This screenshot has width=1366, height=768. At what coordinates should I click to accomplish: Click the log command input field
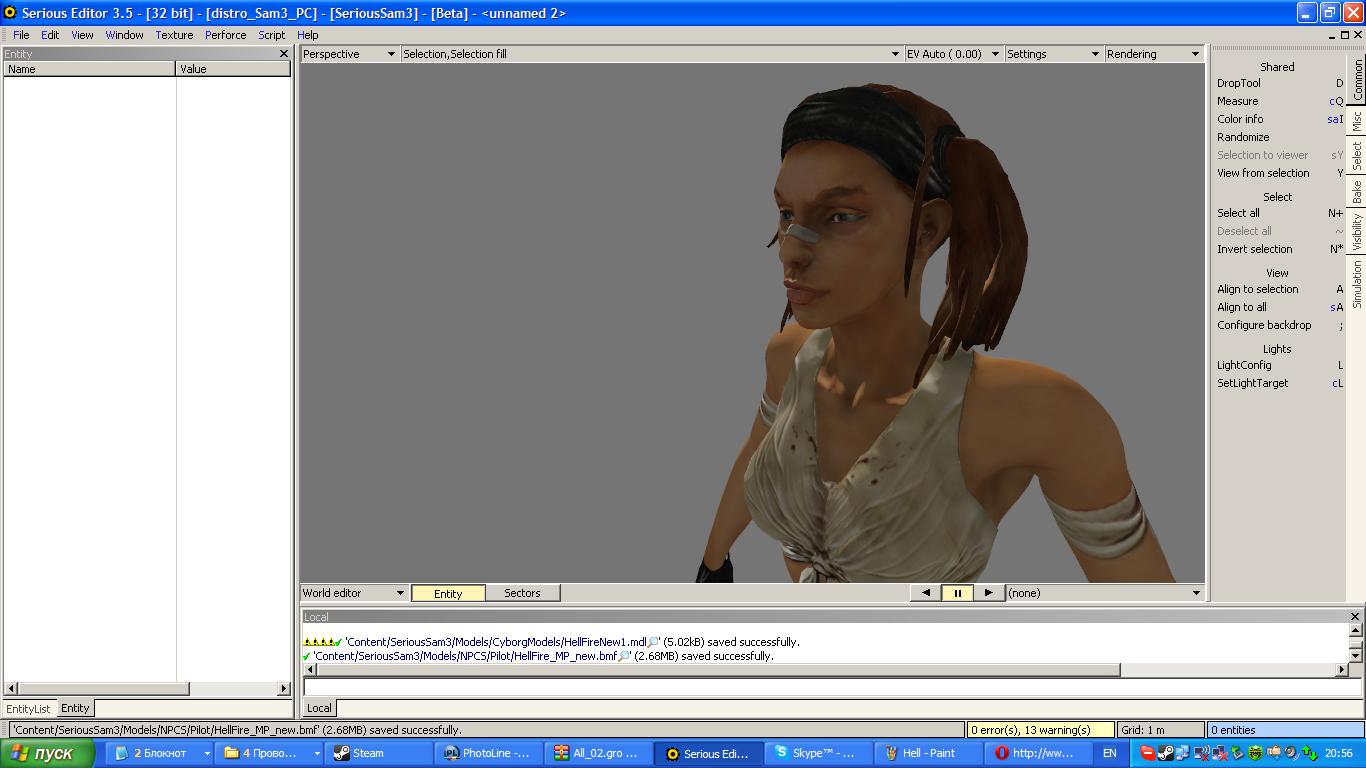(832, 687)
